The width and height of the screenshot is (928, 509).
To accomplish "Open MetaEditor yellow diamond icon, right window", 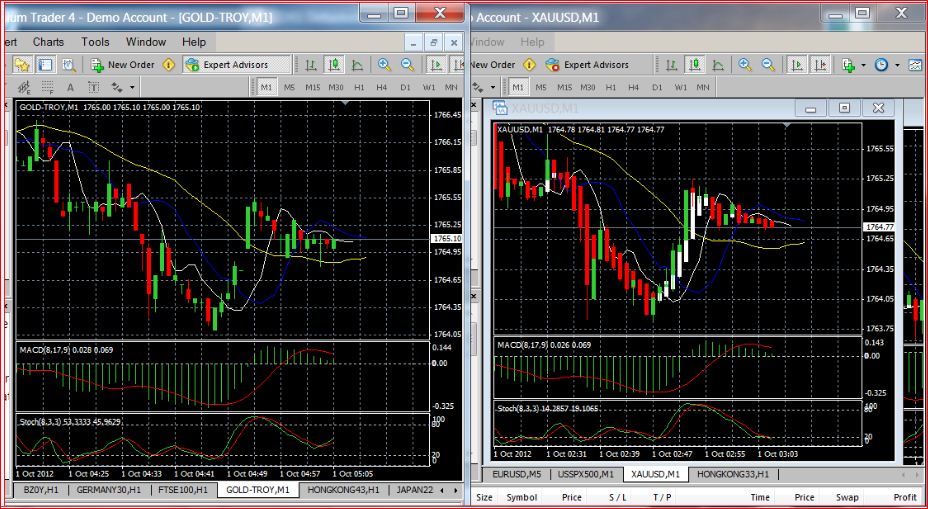I will pyautogui.click(x=529, y=65).
